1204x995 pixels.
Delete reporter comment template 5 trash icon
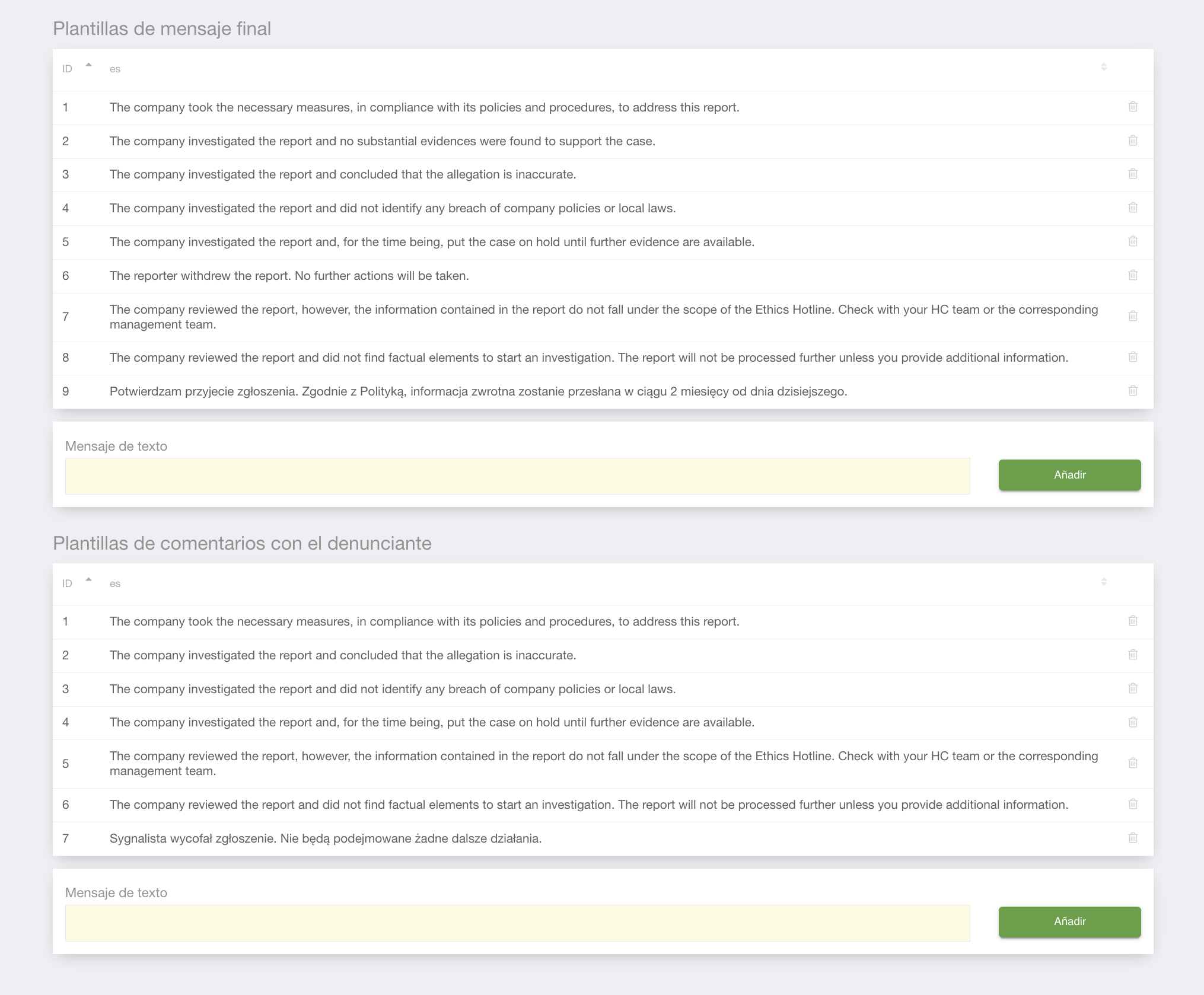pyautogui.click(x=1133, y=763)
